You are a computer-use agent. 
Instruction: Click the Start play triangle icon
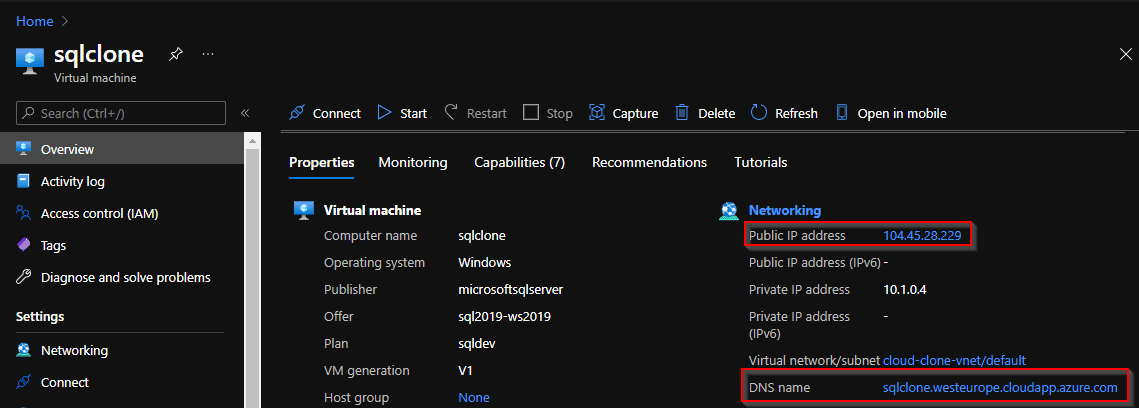pyautogui.click(x=384, y=113)
